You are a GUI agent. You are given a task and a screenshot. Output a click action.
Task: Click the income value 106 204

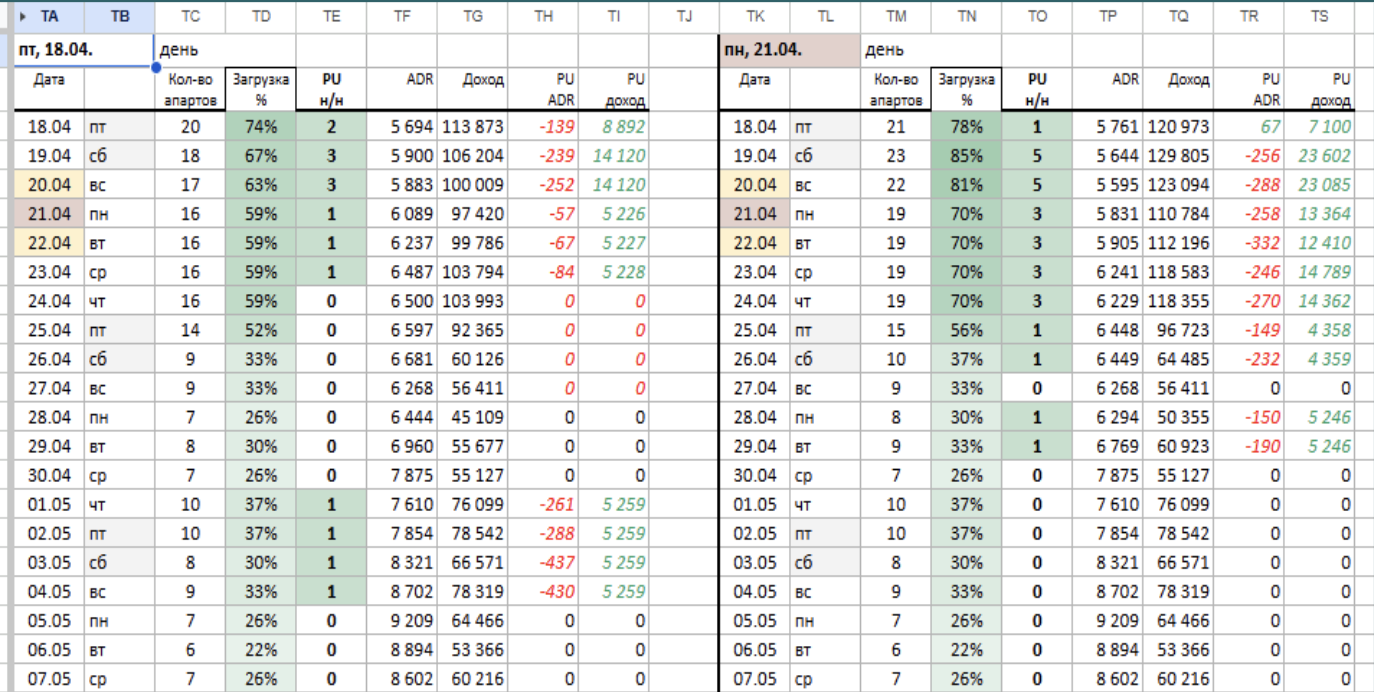(x=472, y=156)
